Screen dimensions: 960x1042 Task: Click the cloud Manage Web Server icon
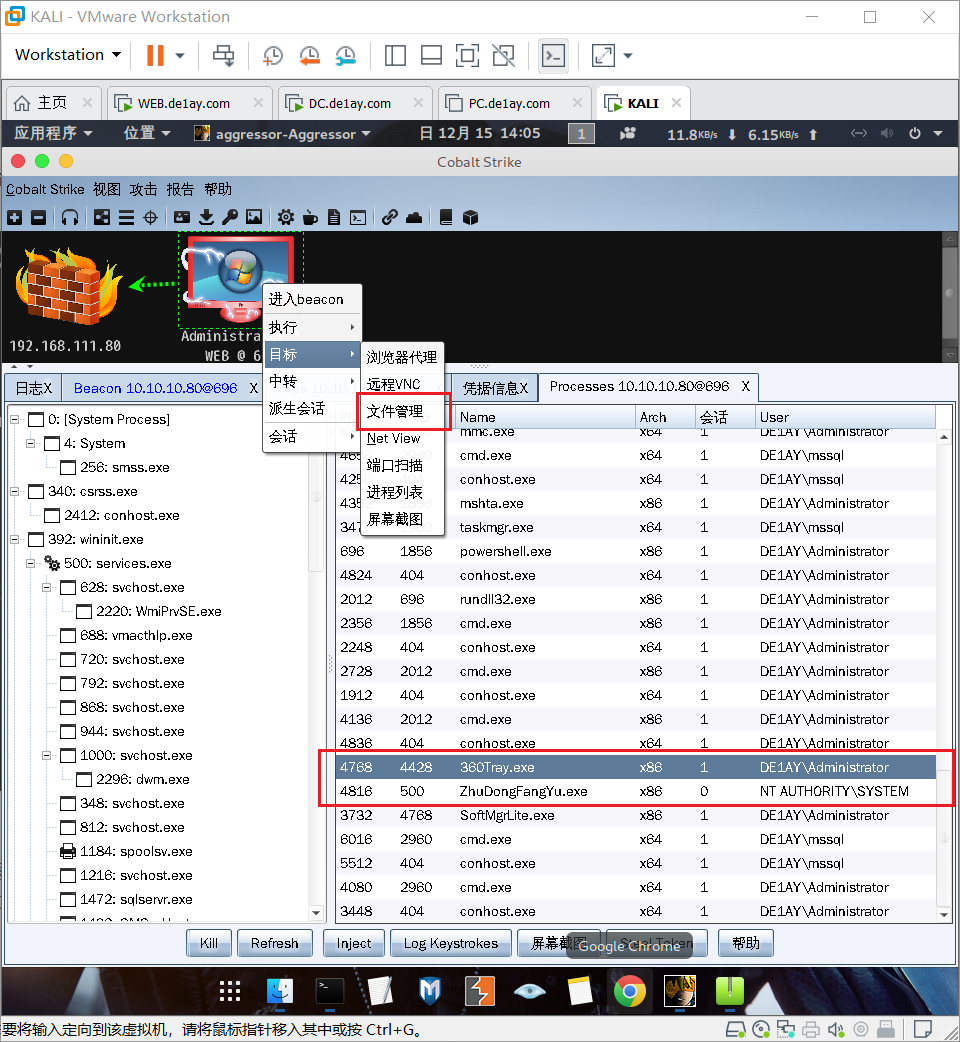coord(414,217)
